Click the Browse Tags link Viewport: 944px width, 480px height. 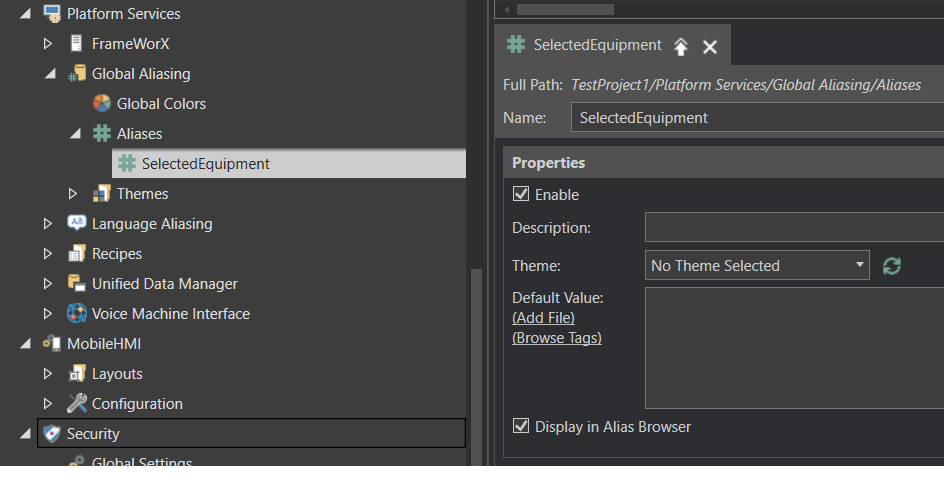tap(557, 338)
